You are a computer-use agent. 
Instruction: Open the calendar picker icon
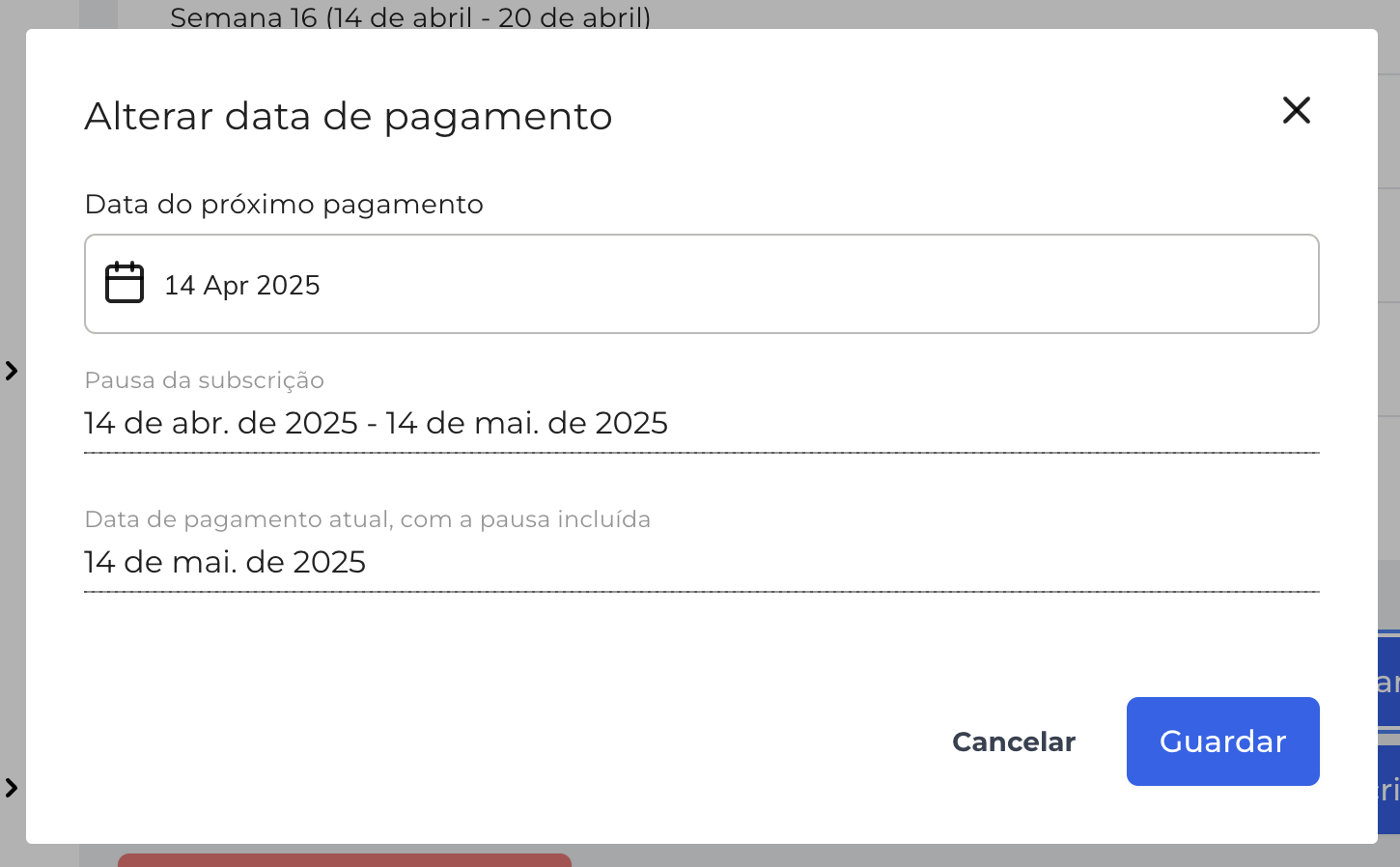[125, 283]
